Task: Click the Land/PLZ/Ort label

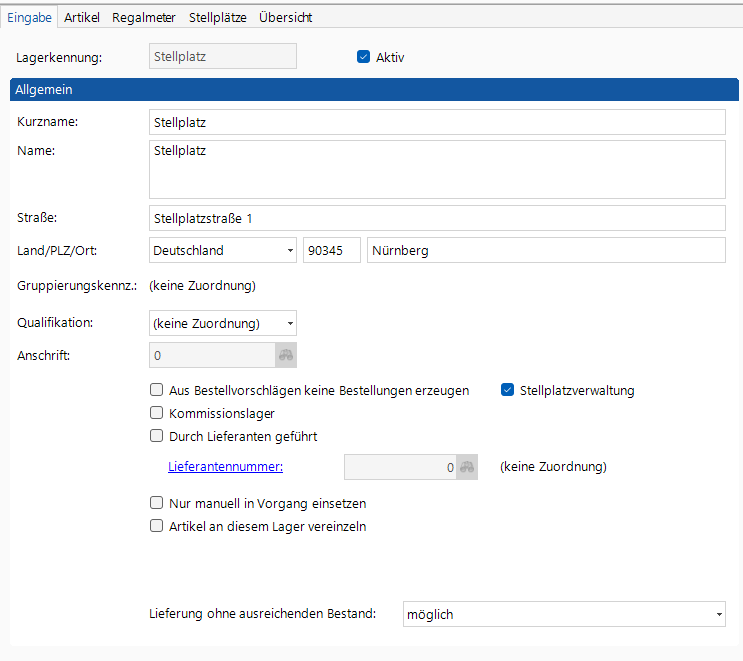Action: point(57,250)
